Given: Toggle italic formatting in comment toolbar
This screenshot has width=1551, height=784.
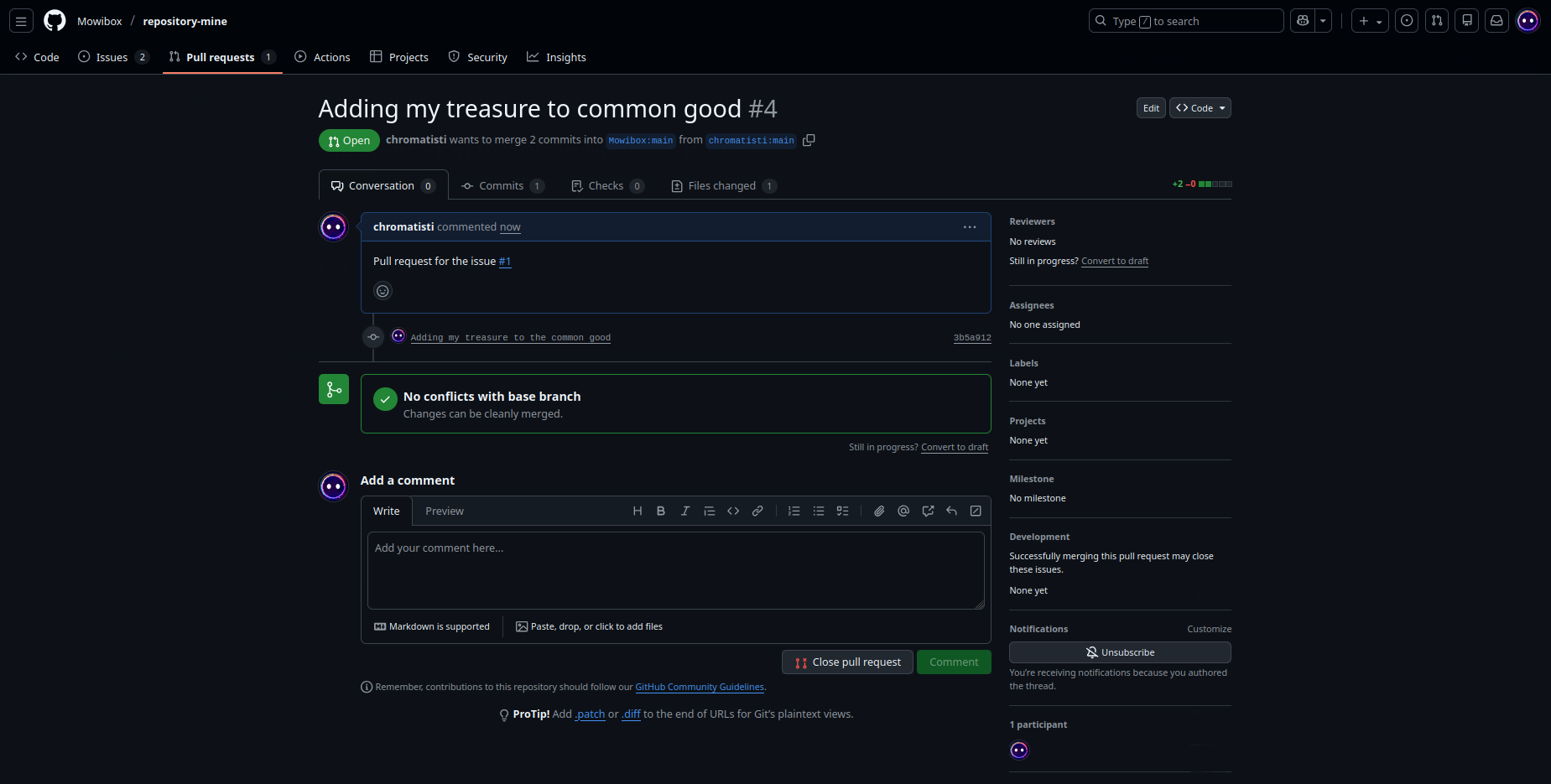Looking at the screenshot, I should coord(685,511).
